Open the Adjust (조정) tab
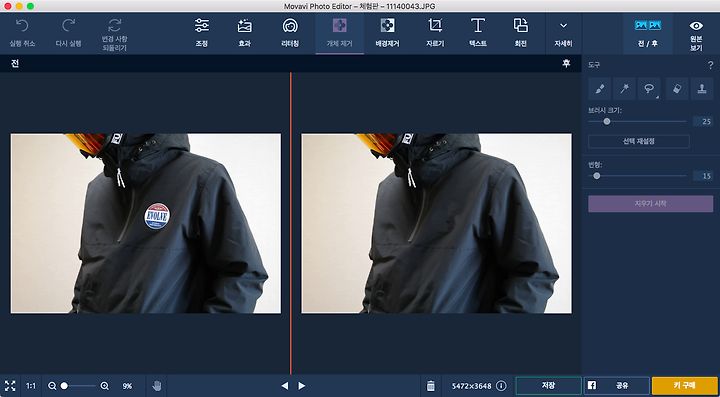 [x=202, y=32]
